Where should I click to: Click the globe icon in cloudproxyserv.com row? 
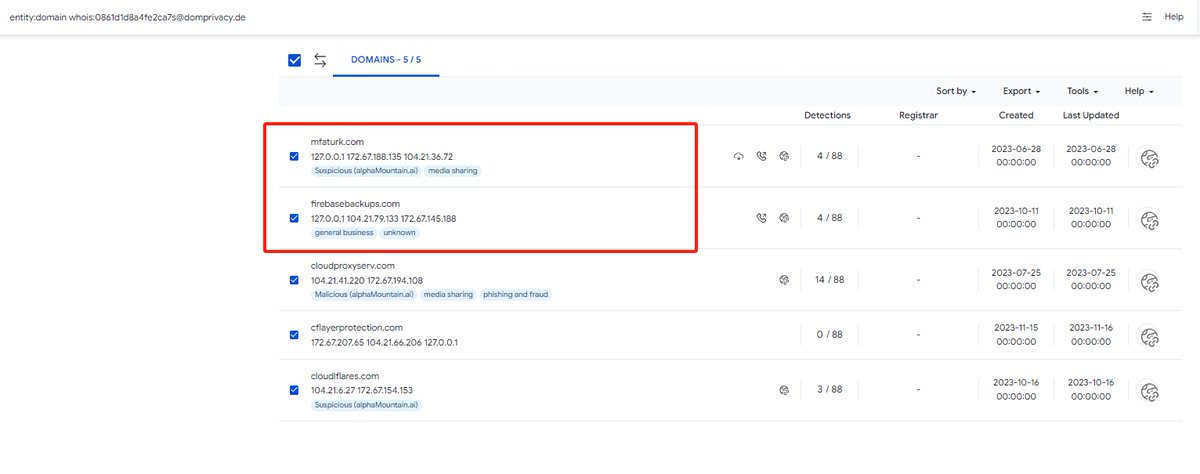coord(784,280)
